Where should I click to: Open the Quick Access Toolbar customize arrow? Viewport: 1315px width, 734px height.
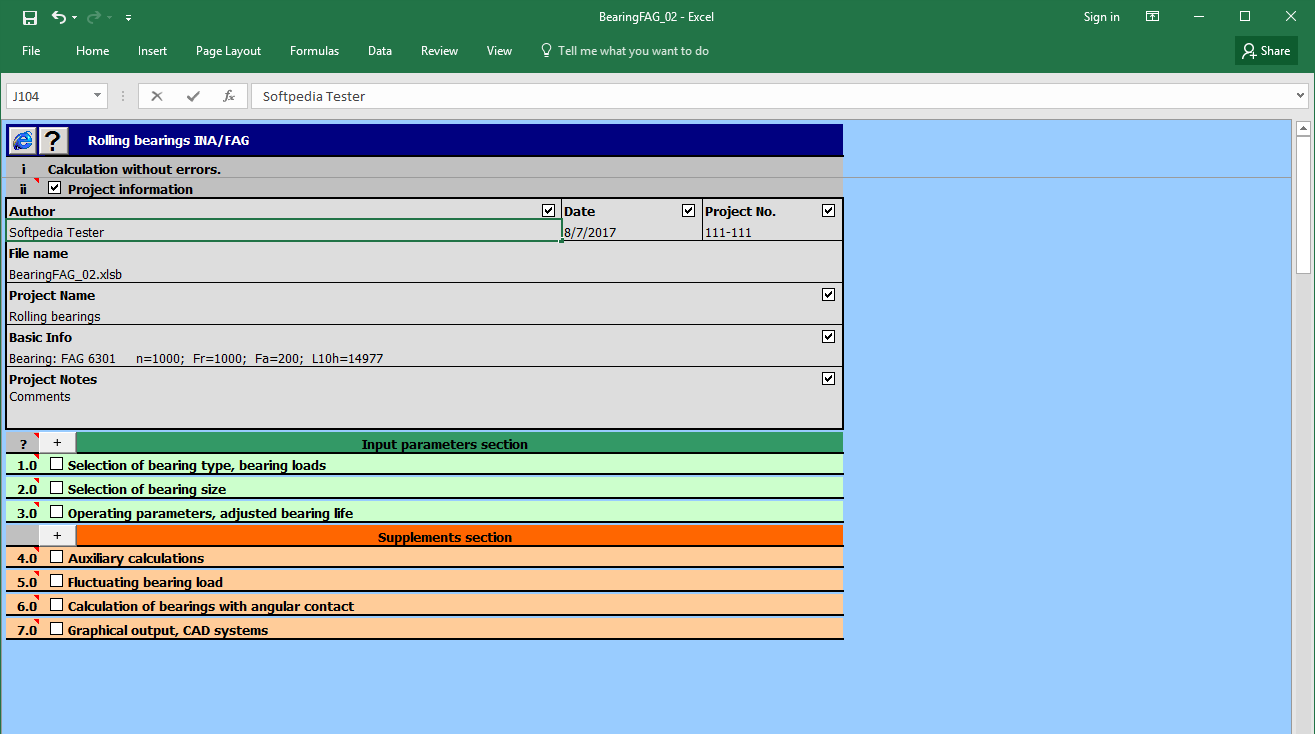pyautogui.click(x=129, y=18)
